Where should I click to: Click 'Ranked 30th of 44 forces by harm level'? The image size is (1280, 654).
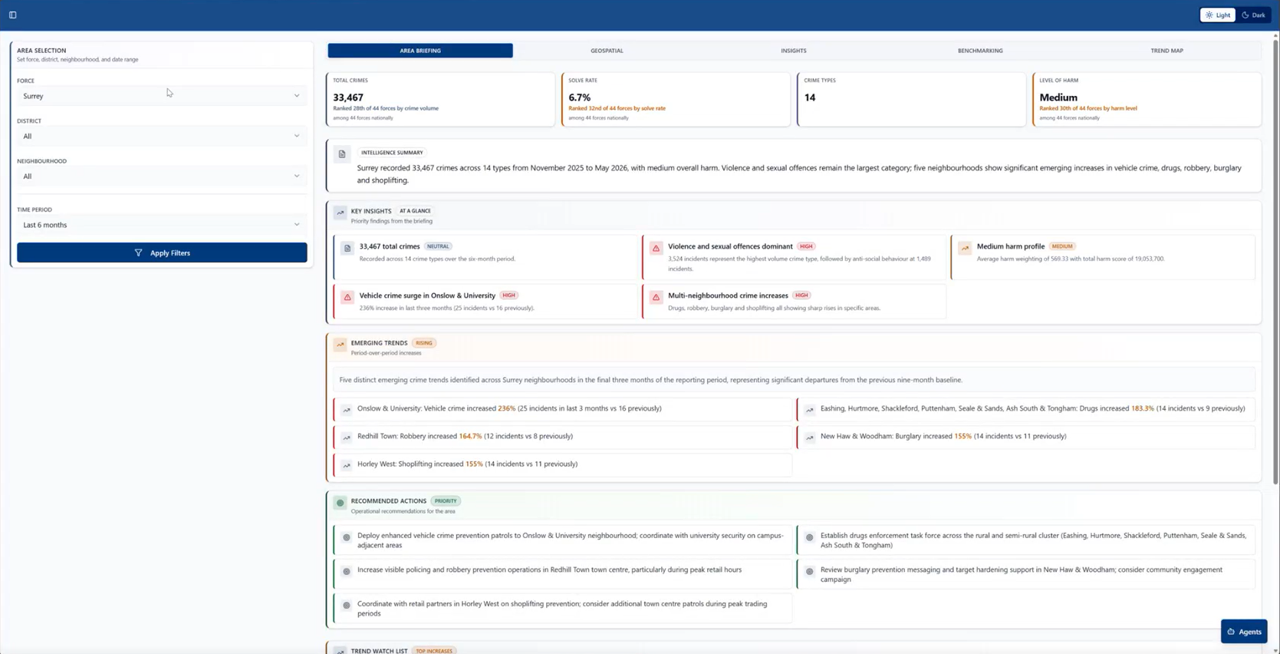(1088, 108)
